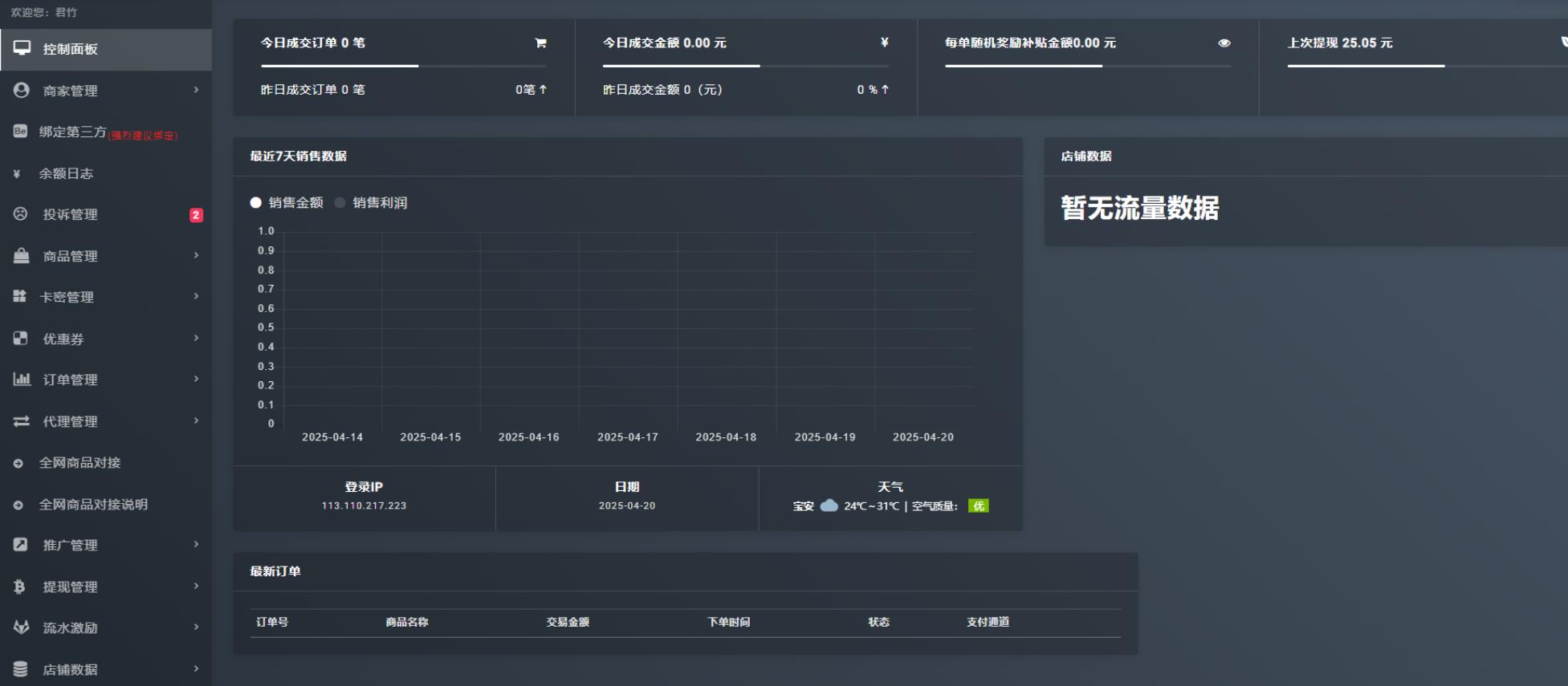Image resolution: width=1568 pixels, height=686 pixels.
Task: Open the 余额日志 menu item
Action: [x=66, y=173]
